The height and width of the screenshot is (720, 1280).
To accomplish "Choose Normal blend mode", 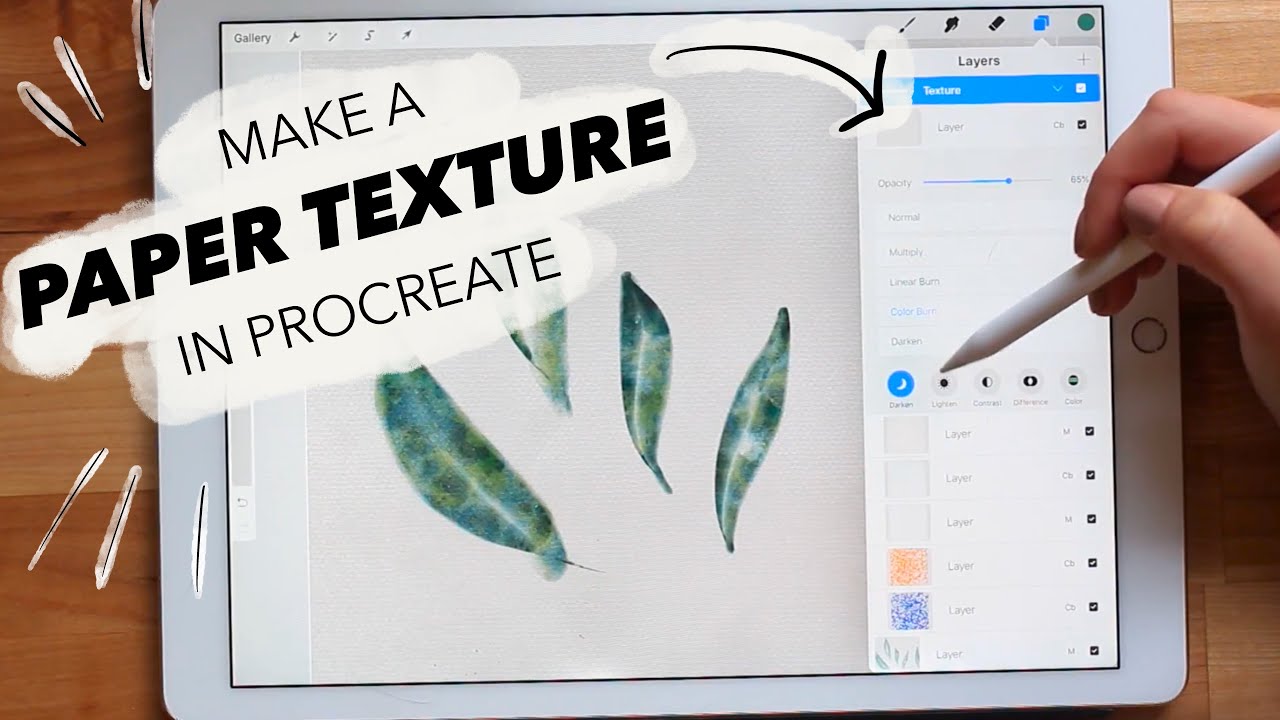I will 904,217.
